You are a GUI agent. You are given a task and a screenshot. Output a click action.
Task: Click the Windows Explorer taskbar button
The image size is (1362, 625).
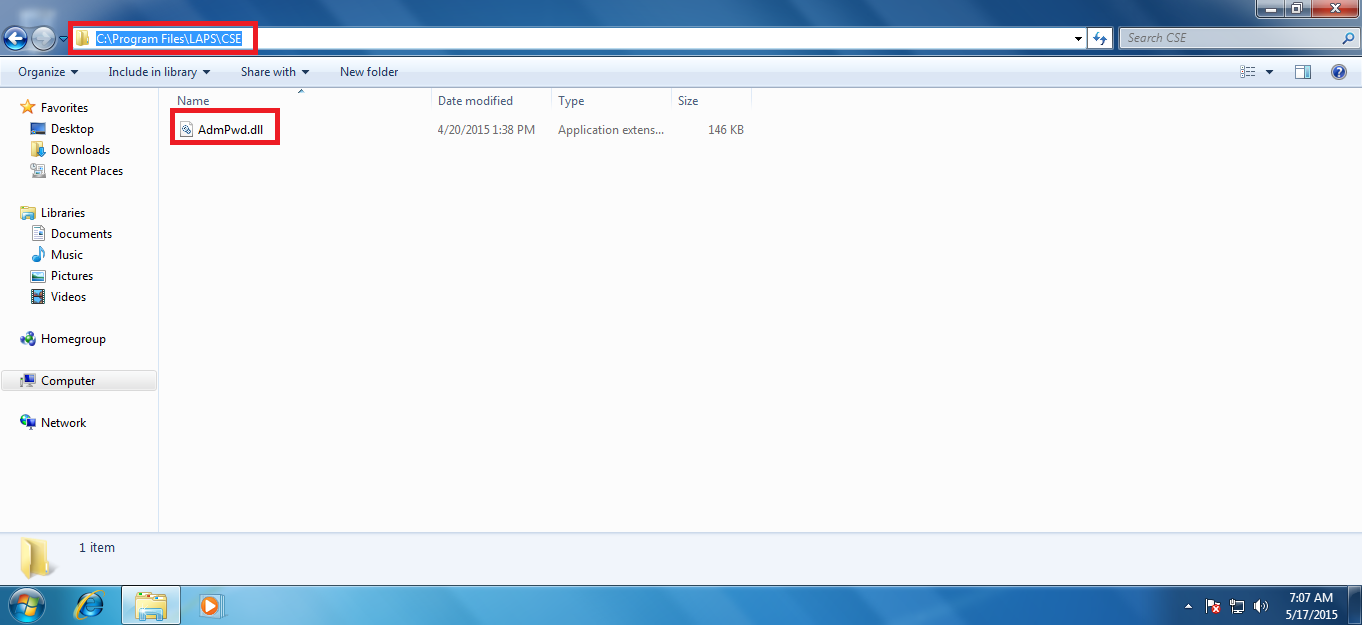point(151,605)
